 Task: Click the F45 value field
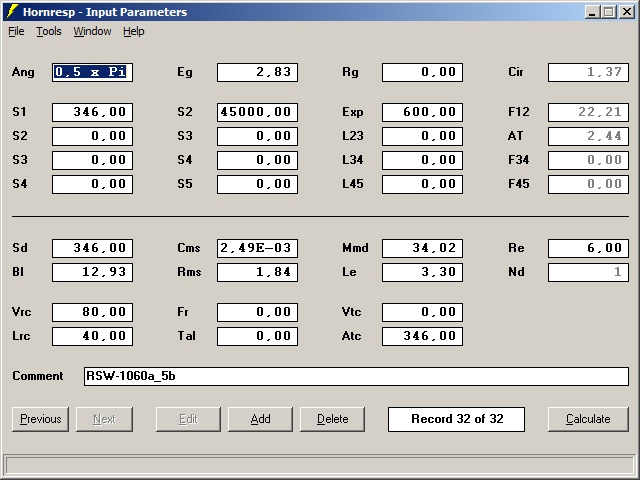(588, 184)
